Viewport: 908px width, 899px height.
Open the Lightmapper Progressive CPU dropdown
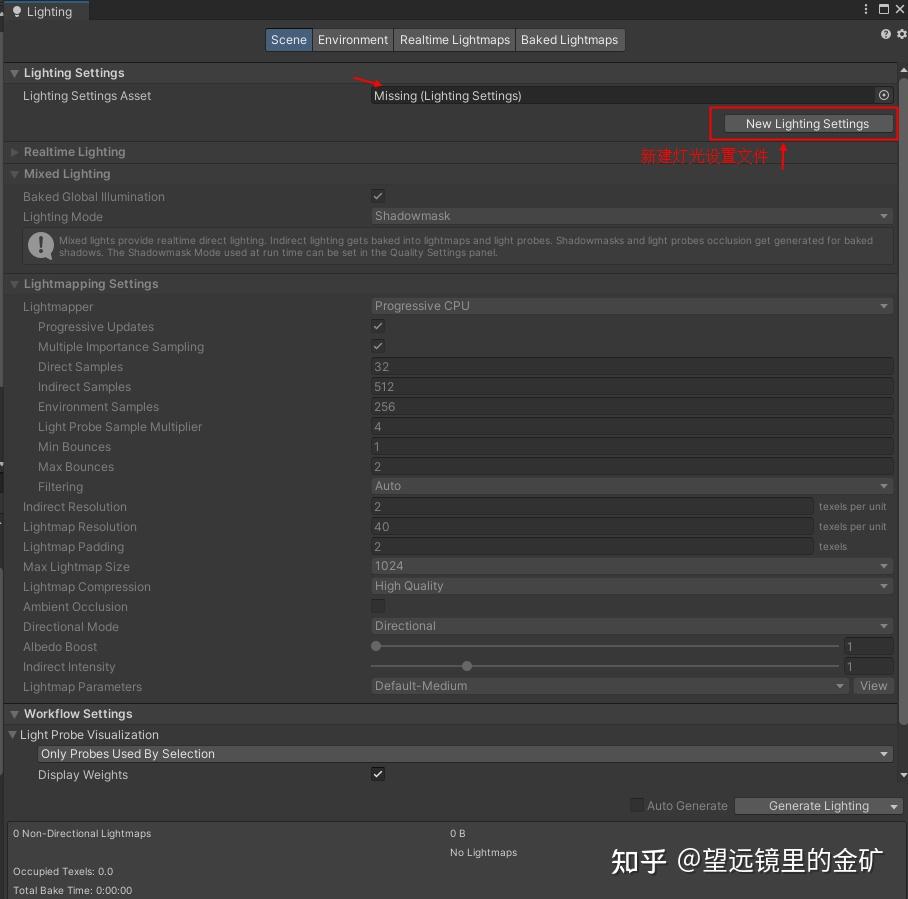pyautogui.click(x=631, y=306)
